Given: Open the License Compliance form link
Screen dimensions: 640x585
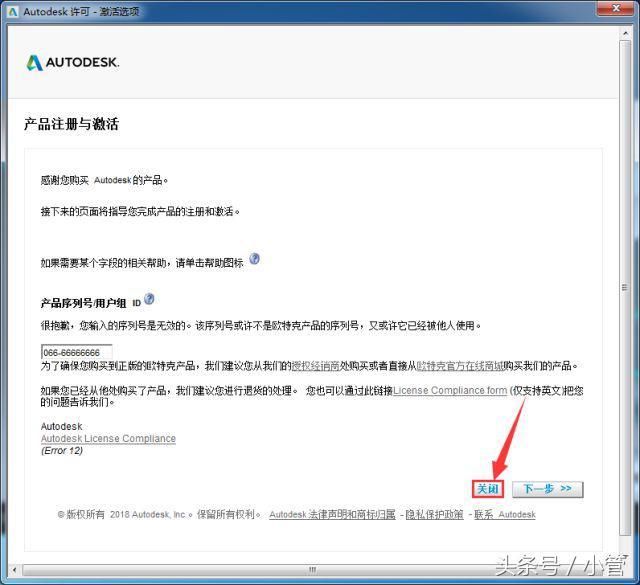Looking at the screenshot, I should [450, 390].
